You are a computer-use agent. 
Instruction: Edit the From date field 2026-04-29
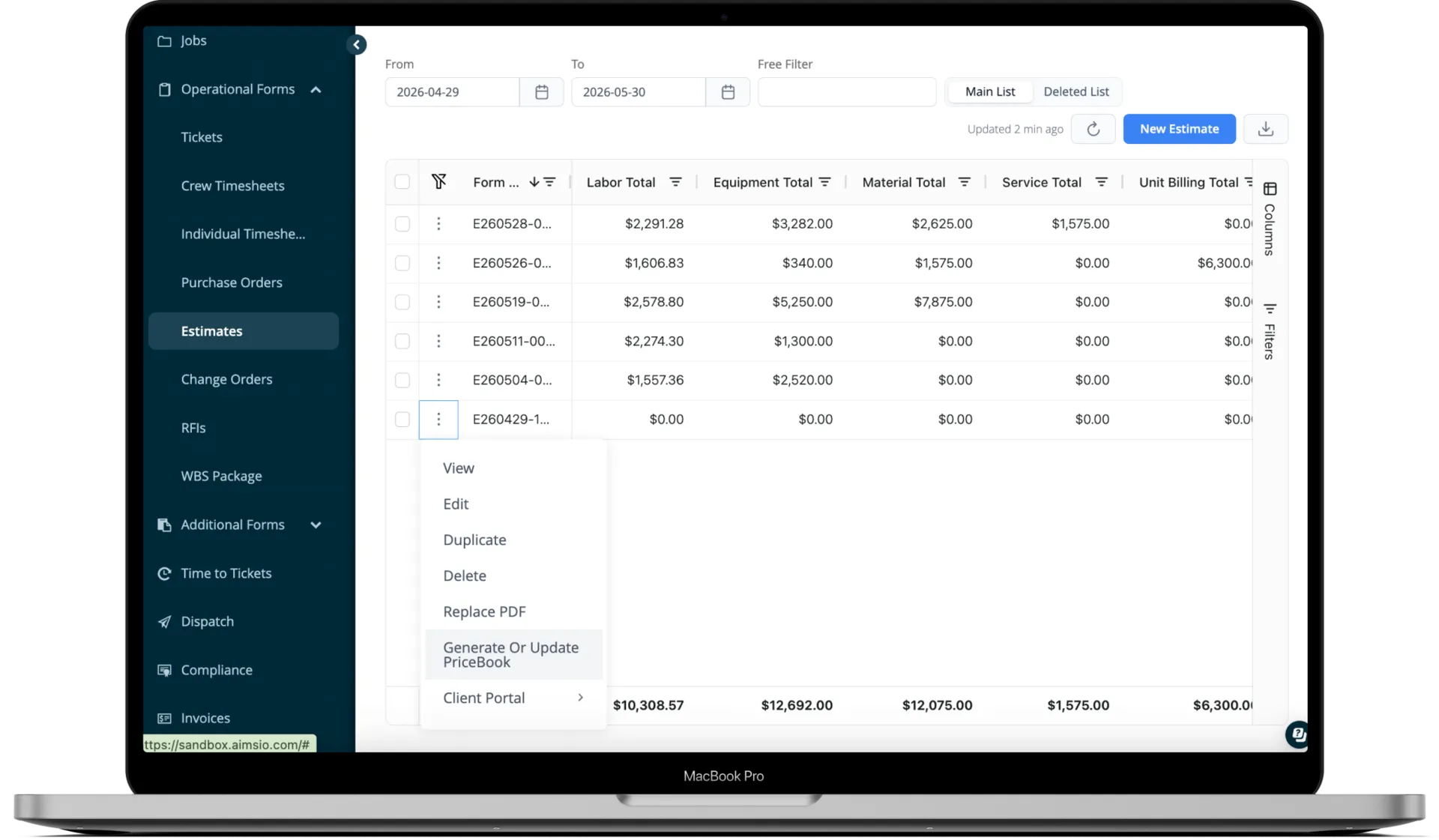coord(452,92)
